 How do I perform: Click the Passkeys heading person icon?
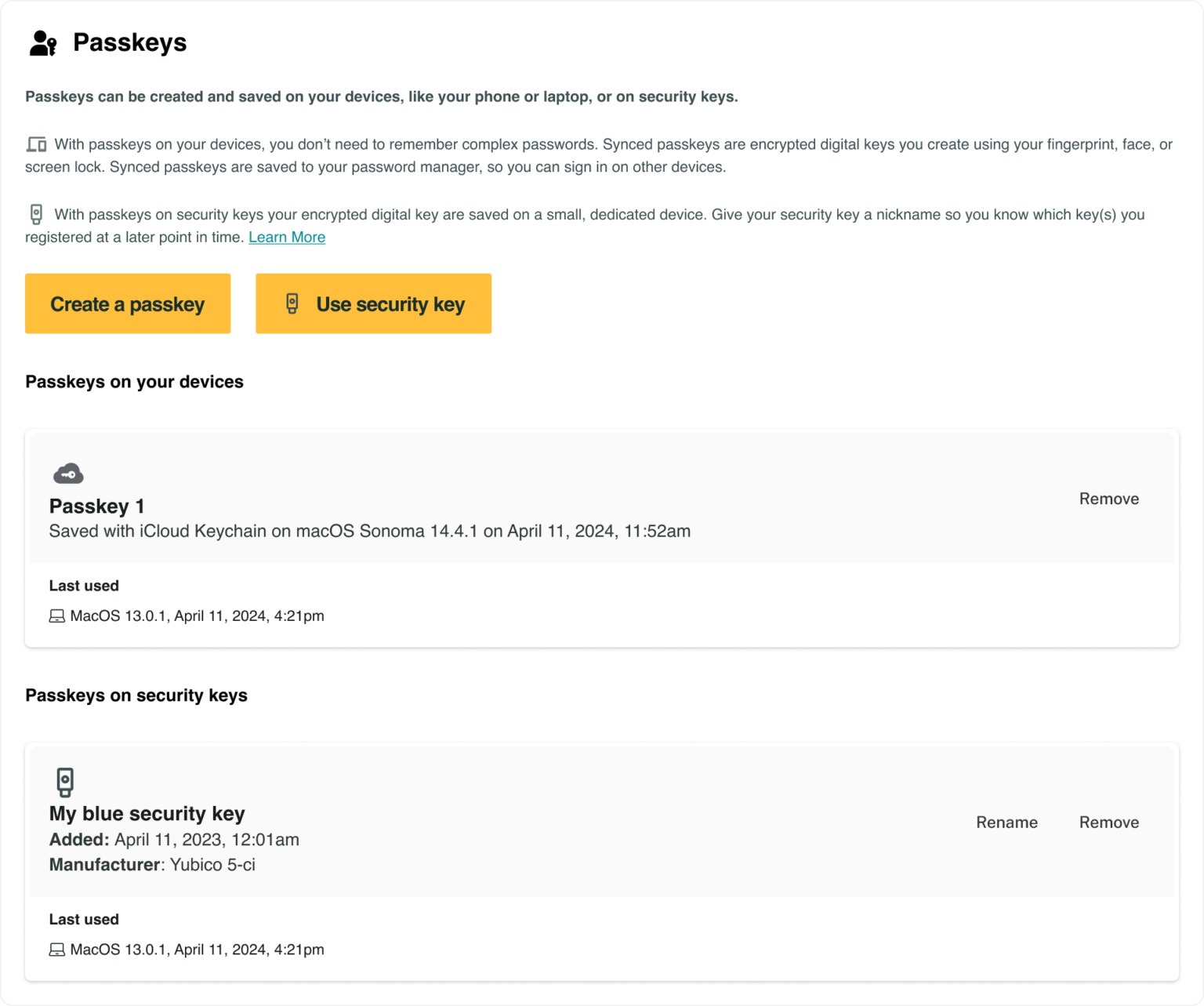click(42, 43)
